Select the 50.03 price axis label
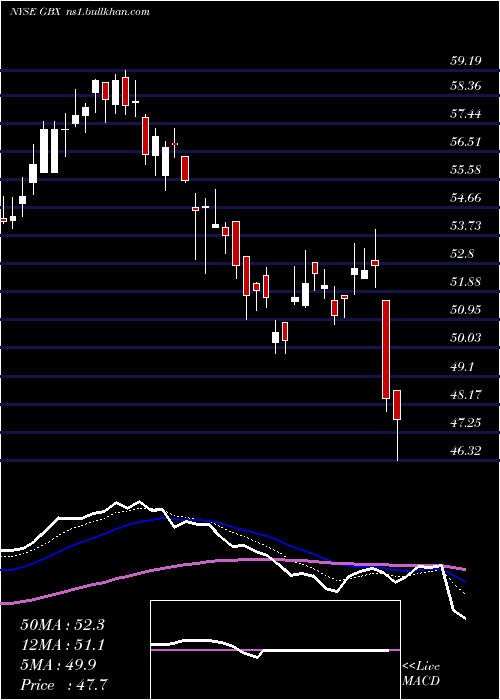The height and width of the screenshot is (700, 500). [465, 338]
